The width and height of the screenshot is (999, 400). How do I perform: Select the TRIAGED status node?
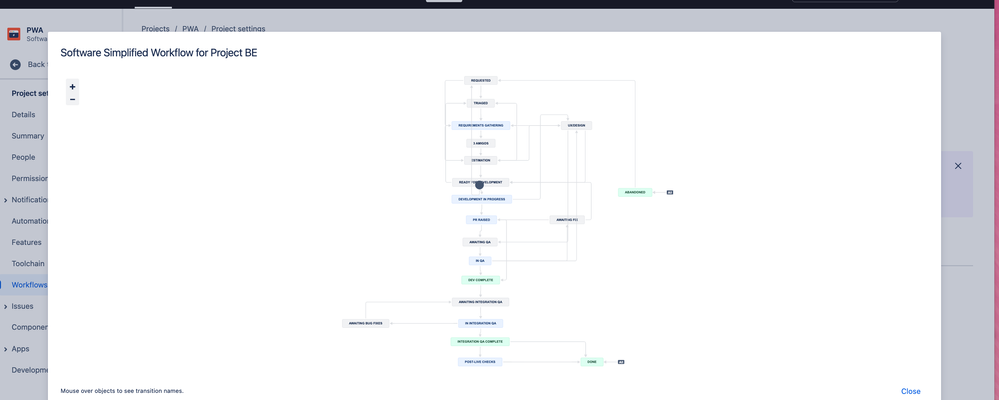click(x=480, y=103)
